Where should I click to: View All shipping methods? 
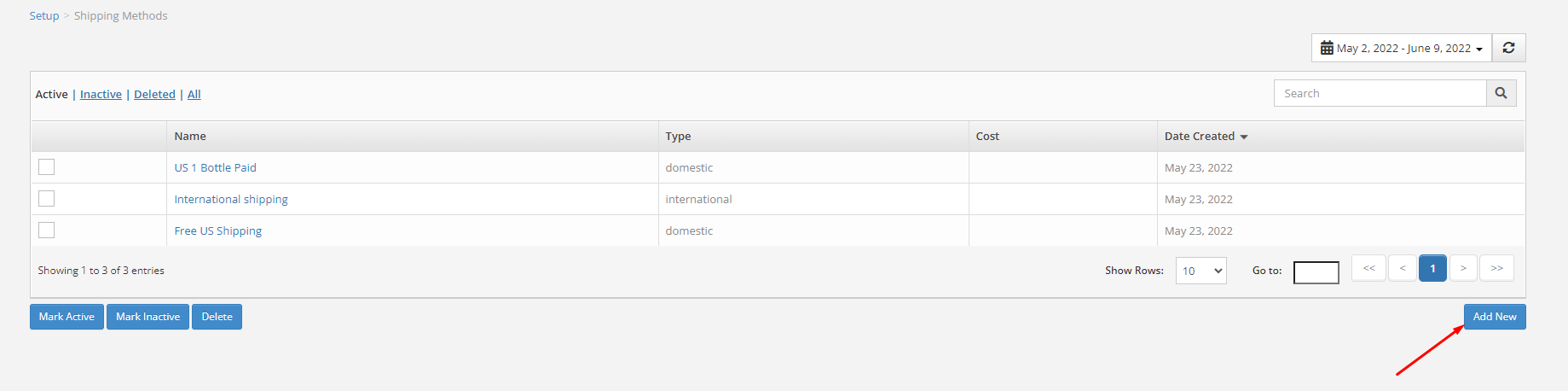[194, 94]
